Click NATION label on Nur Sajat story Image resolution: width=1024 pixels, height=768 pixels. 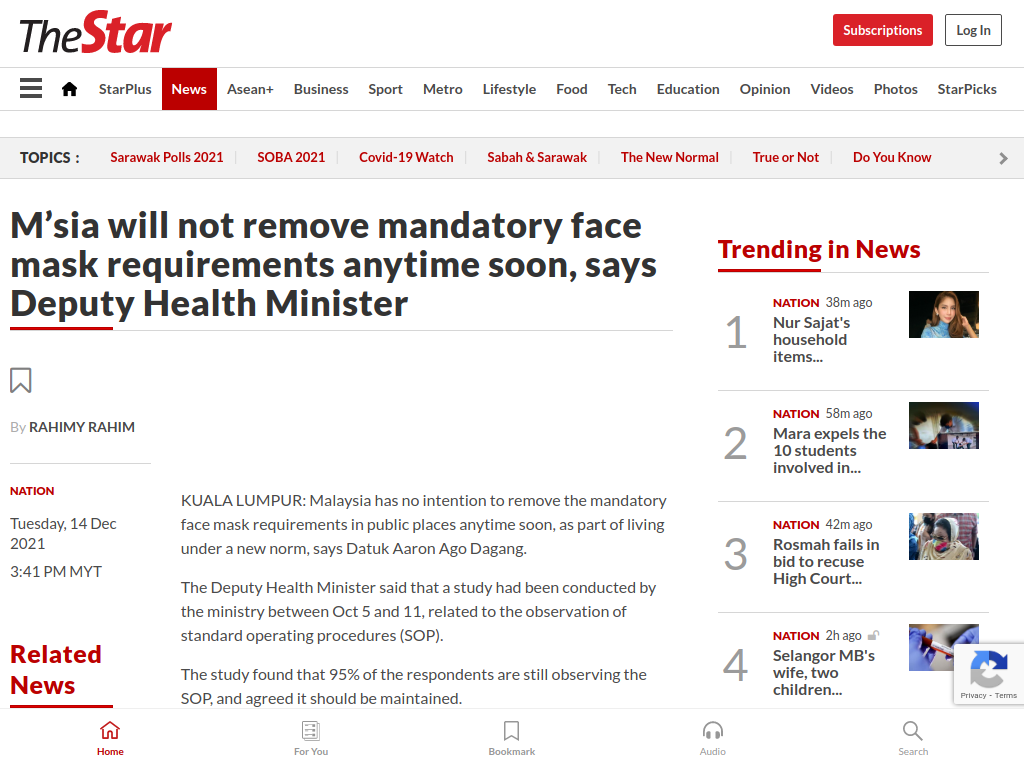pyautogui.click(x=795, y=303)
